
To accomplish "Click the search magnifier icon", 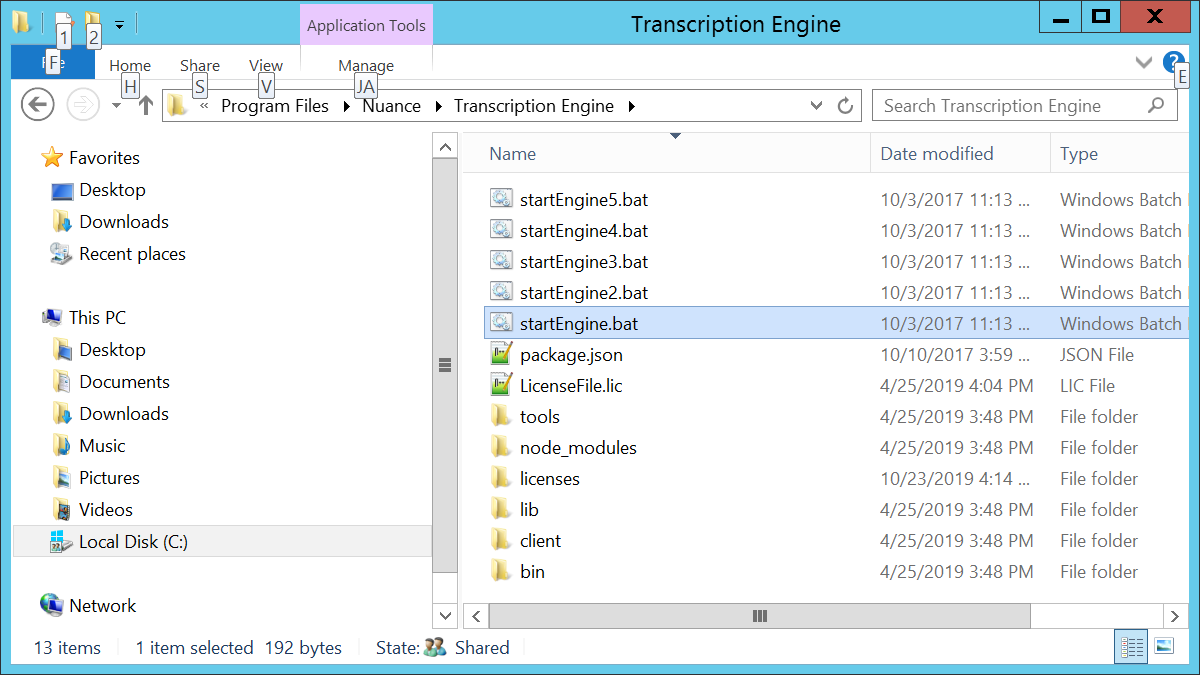I will click(x=1155, y=105).
